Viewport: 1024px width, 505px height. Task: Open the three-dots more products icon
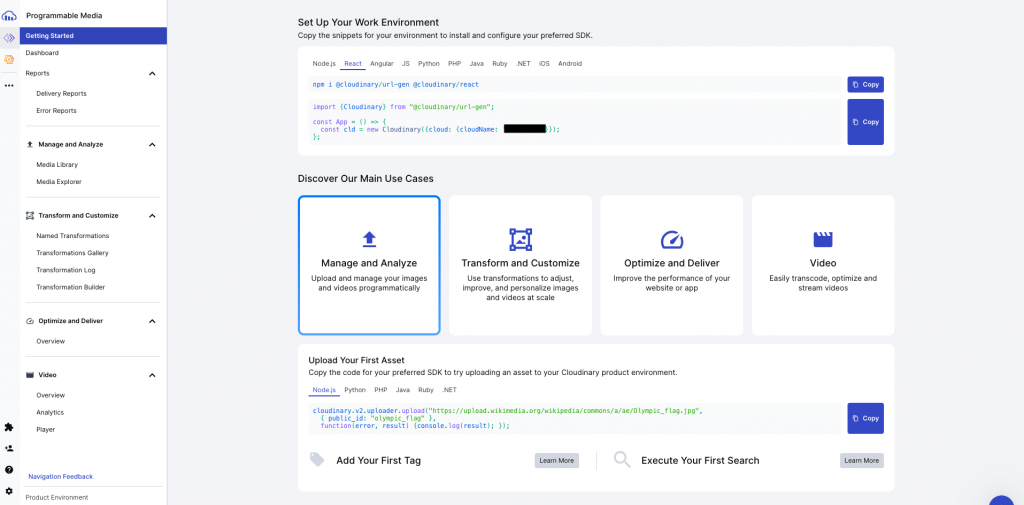pos(9,86)
